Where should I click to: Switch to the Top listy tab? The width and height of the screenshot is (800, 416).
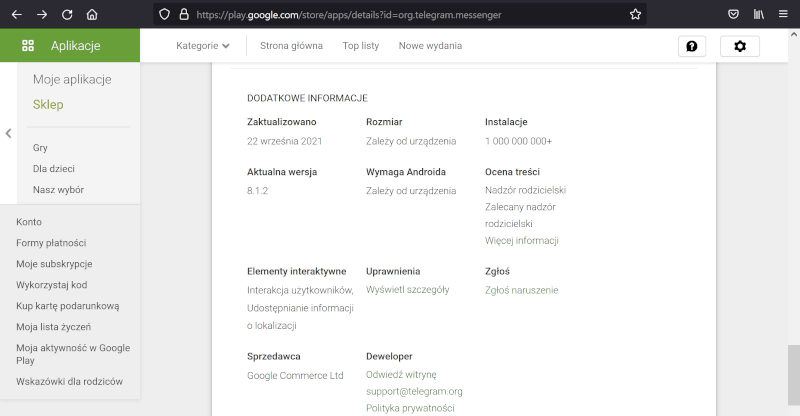tap(360, 46)
